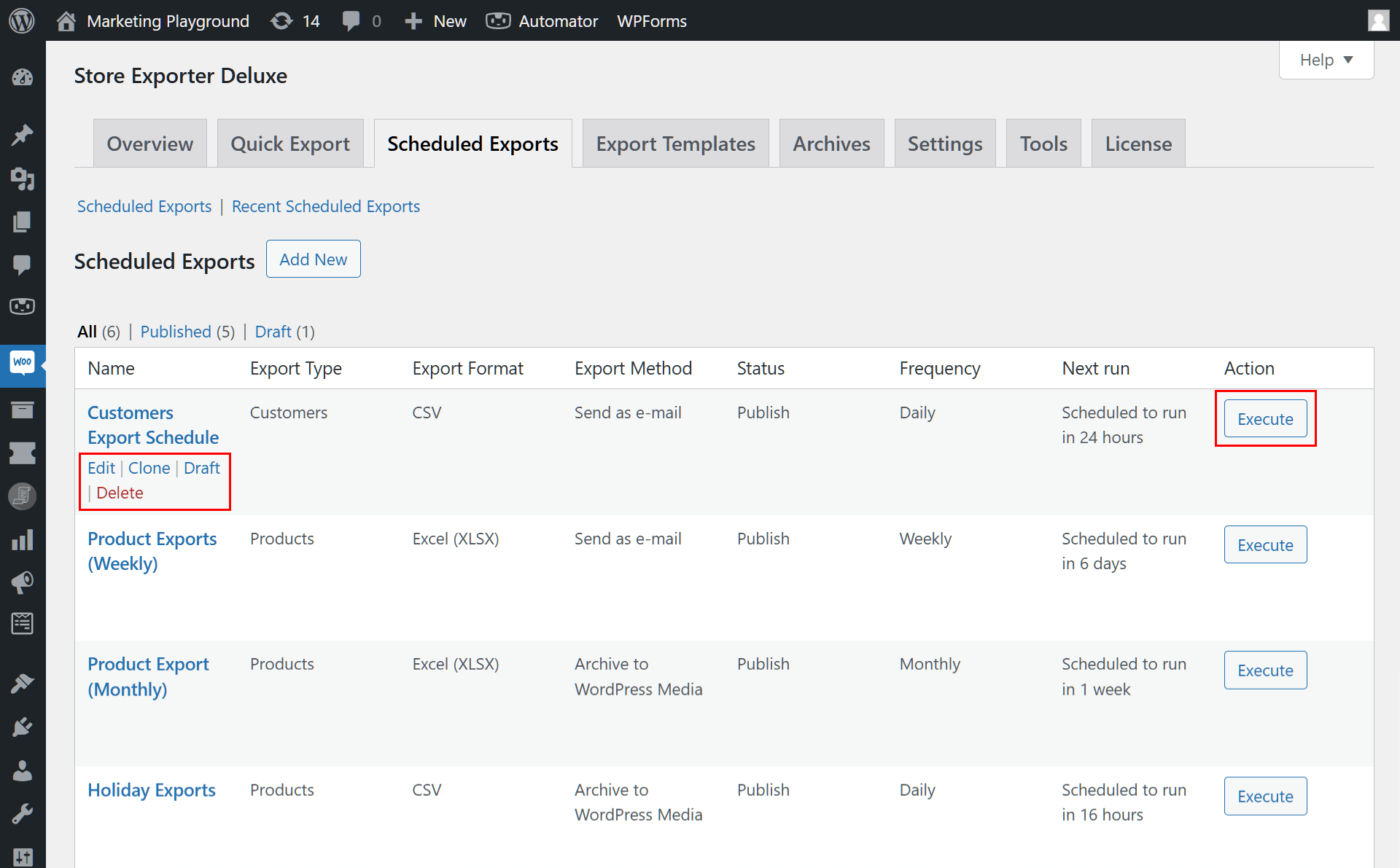Execute Product Export (Monthly)
The width and height of the screenshot is (1400, 868).
coord(1265,670)
